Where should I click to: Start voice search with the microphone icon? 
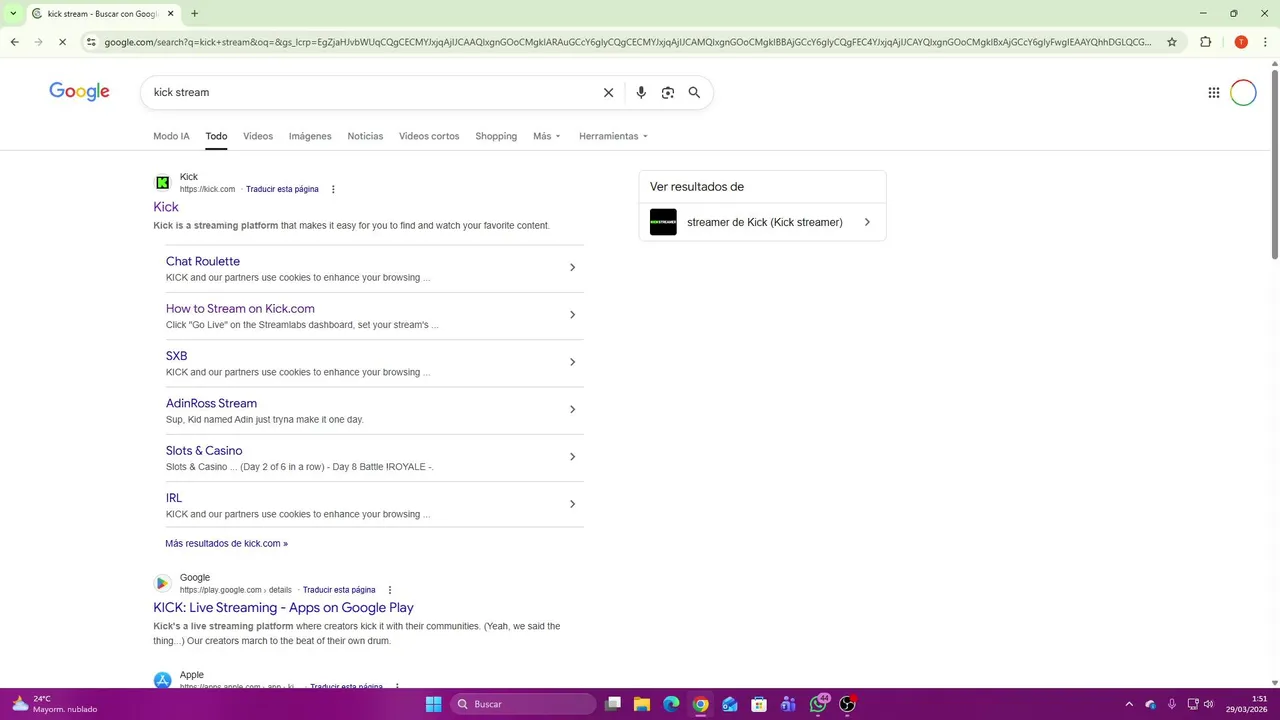(x=641, y=92)
